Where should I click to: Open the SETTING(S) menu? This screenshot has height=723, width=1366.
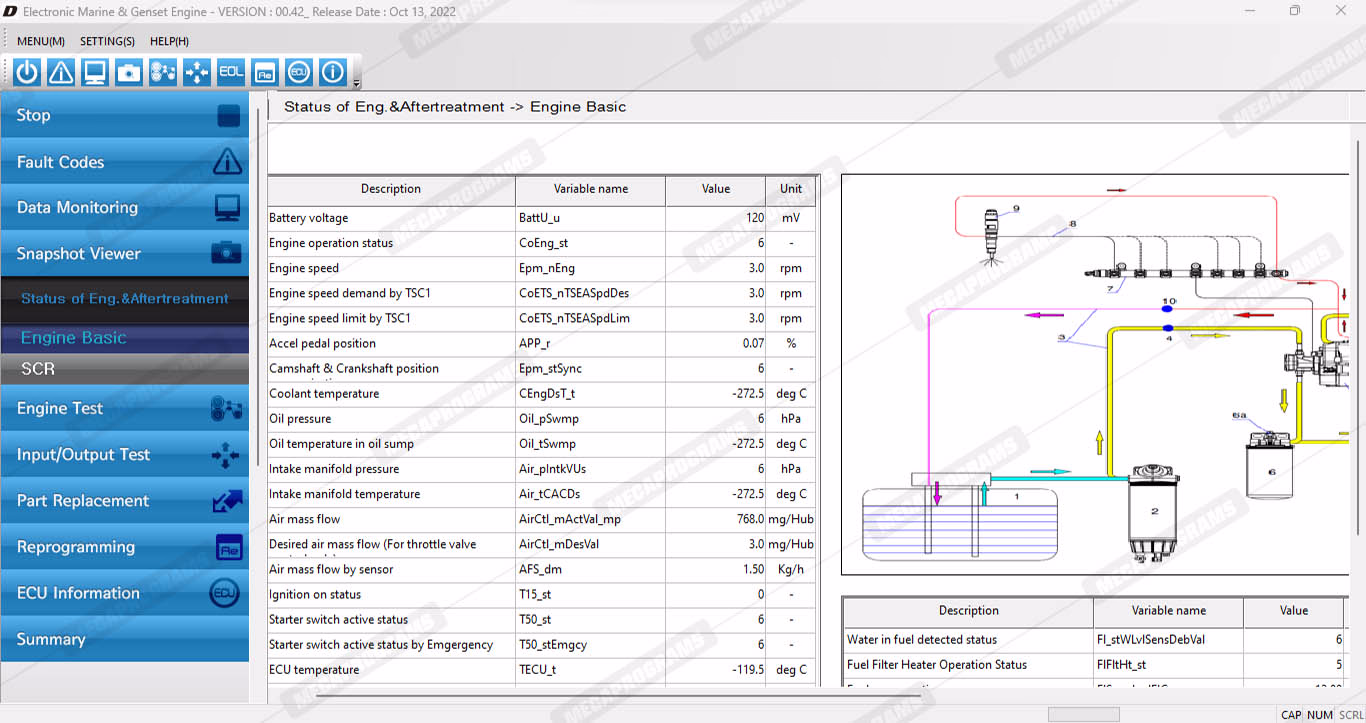pos(107,41)
